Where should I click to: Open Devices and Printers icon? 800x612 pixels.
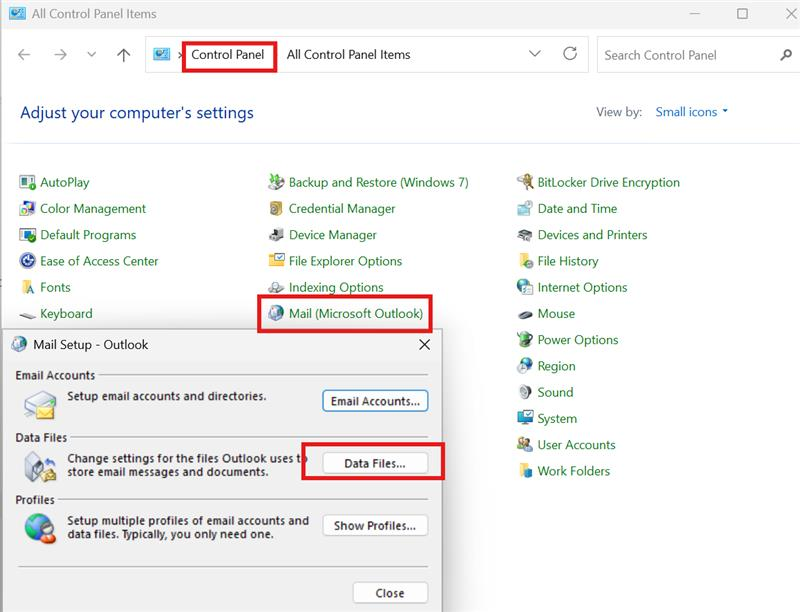coord(525,235)
